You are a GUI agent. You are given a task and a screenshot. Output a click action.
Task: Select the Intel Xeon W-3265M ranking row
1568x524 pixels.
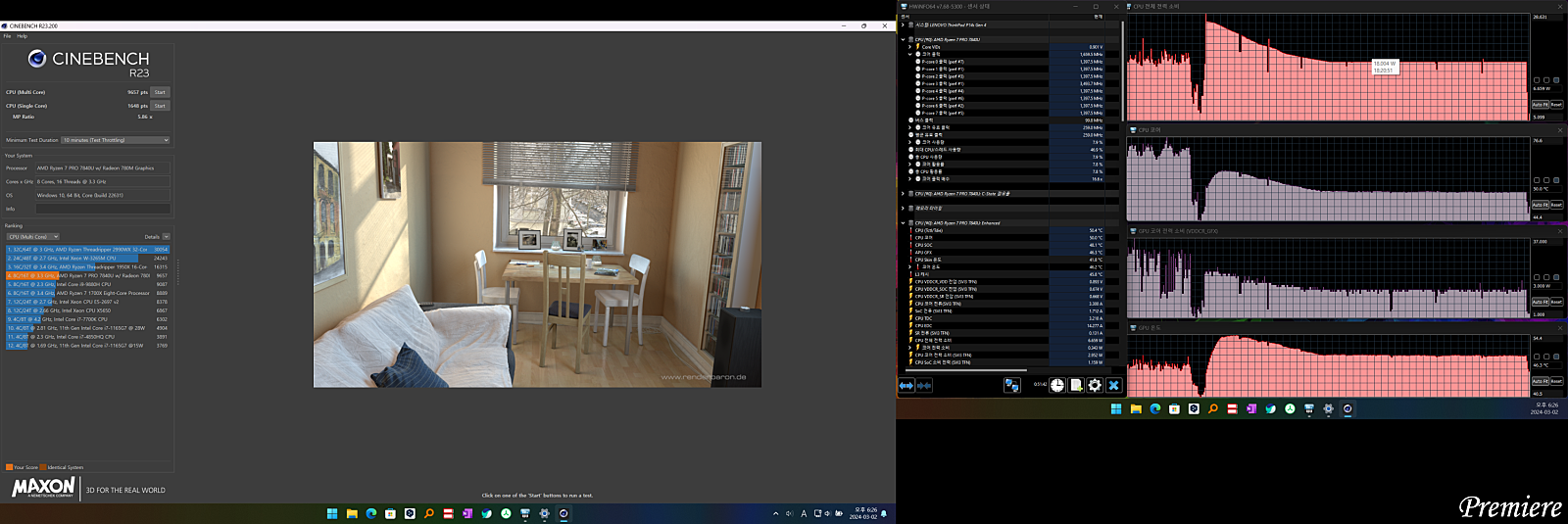click(87, 259)
